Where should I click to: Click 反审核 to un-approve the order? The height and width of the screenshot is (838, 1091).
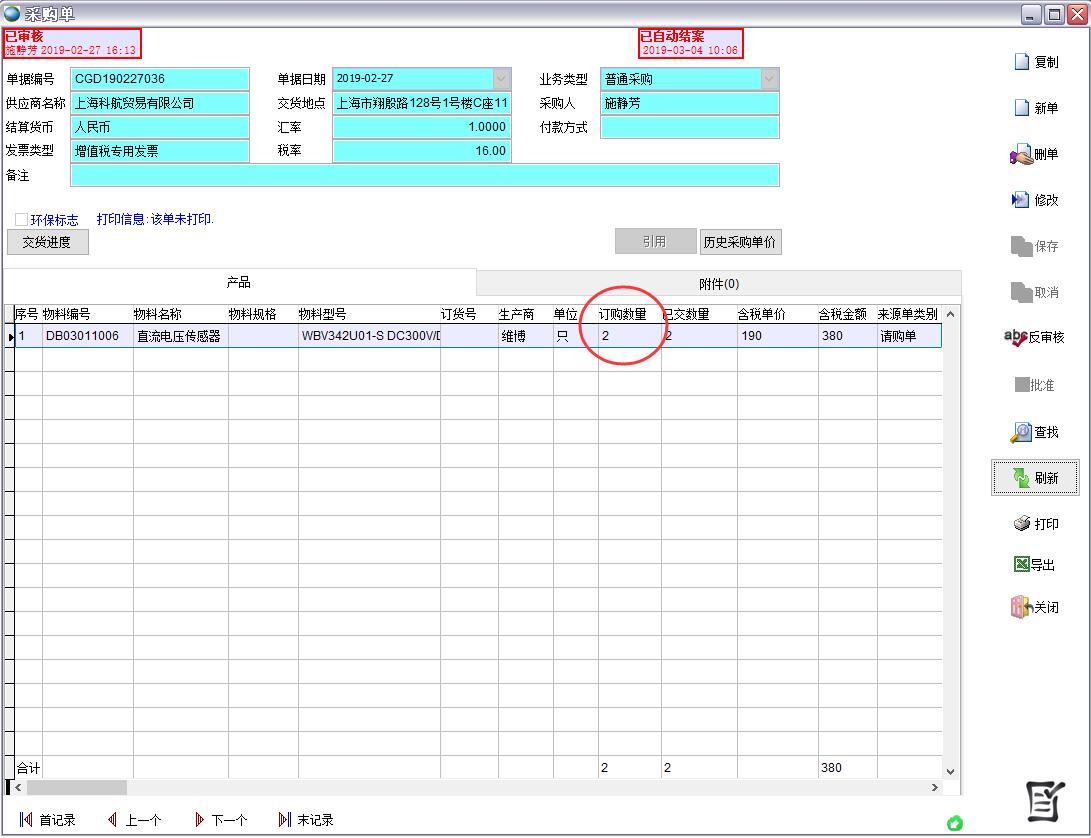click(x=1015, y=338)
